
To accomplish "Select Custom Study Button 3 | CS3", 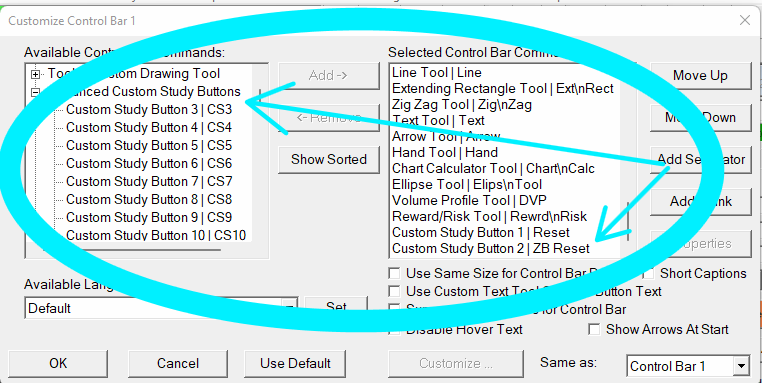I will (149, 110).
